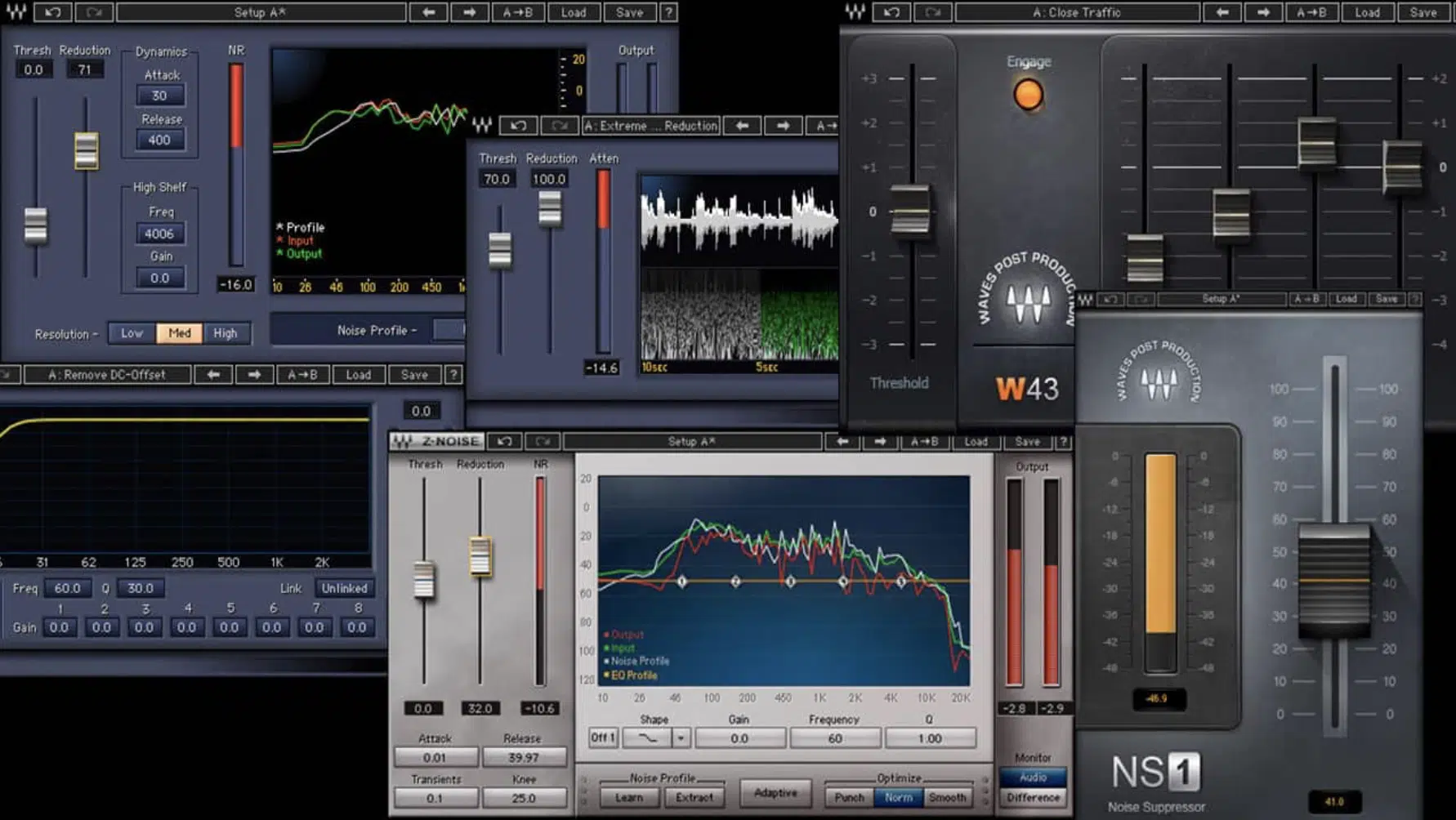Click next preset arrow in Resolution window toolbar
The image size is (1456, 820).
pyautogui.click(x=469, y=12)
